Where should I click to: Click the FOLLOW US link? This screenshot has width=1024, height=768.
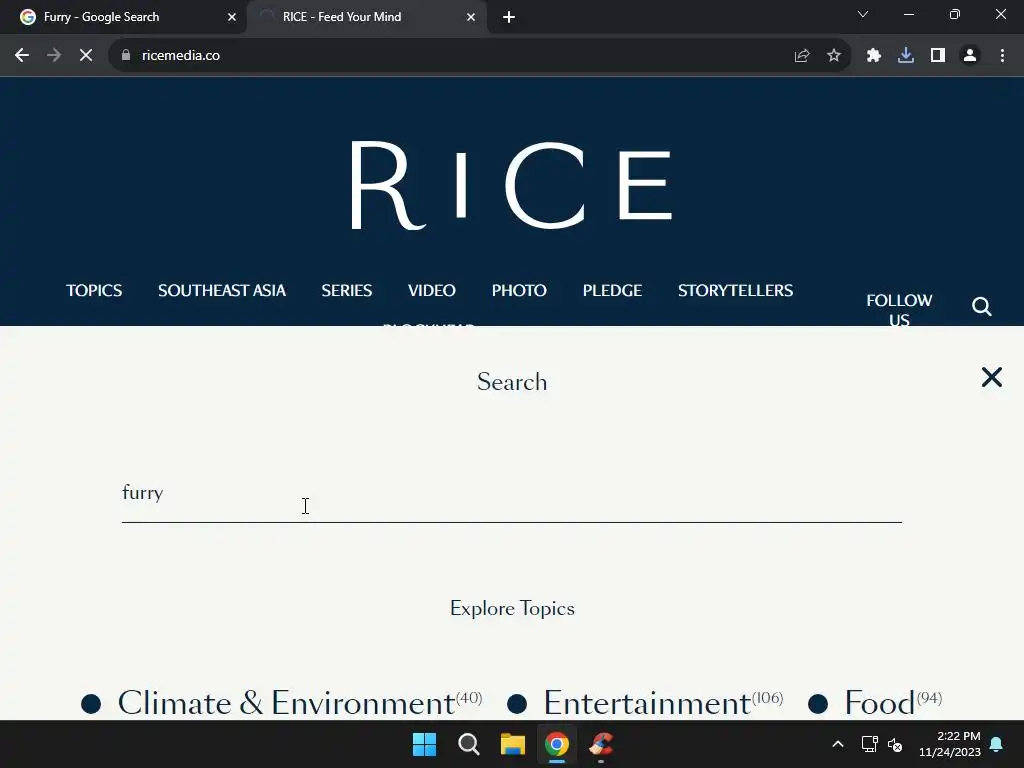899,308
